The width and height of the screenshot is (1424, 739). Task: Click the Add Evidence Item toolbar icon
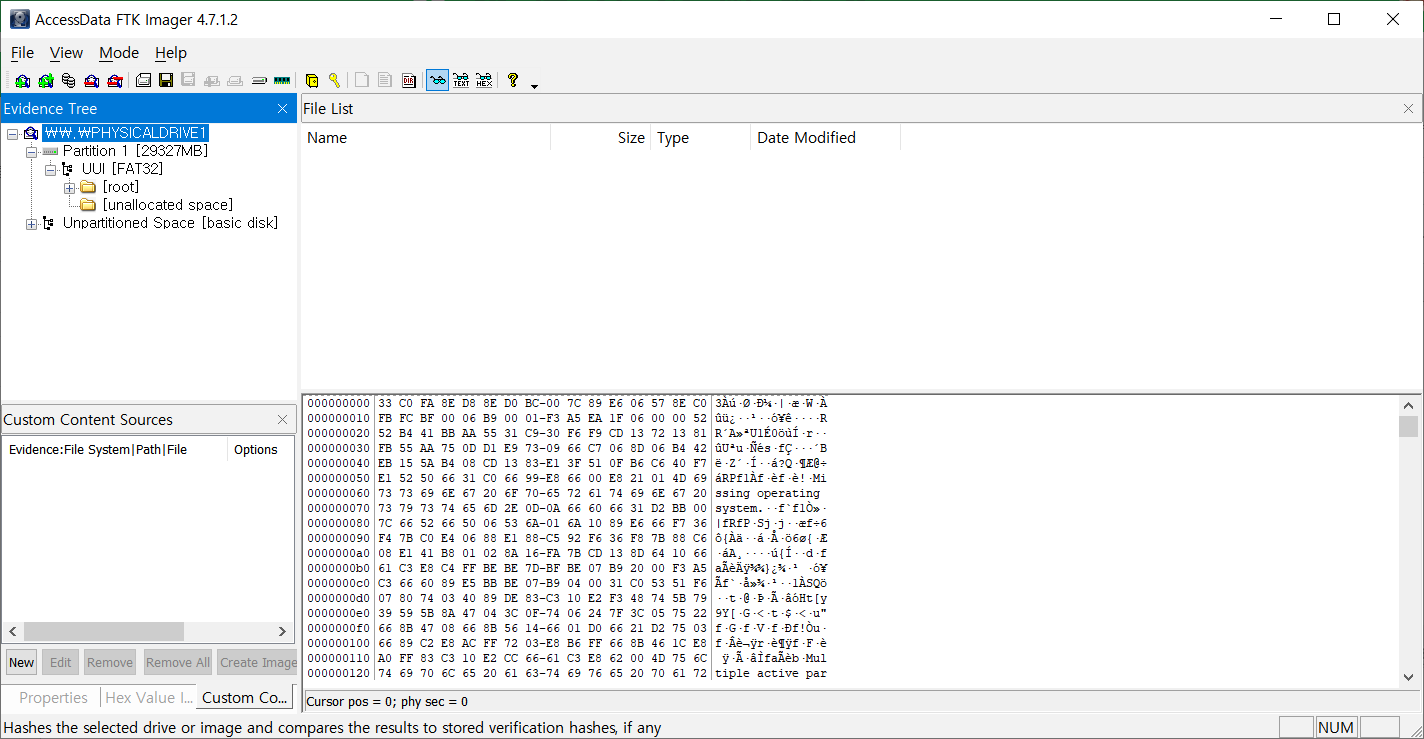22,81
